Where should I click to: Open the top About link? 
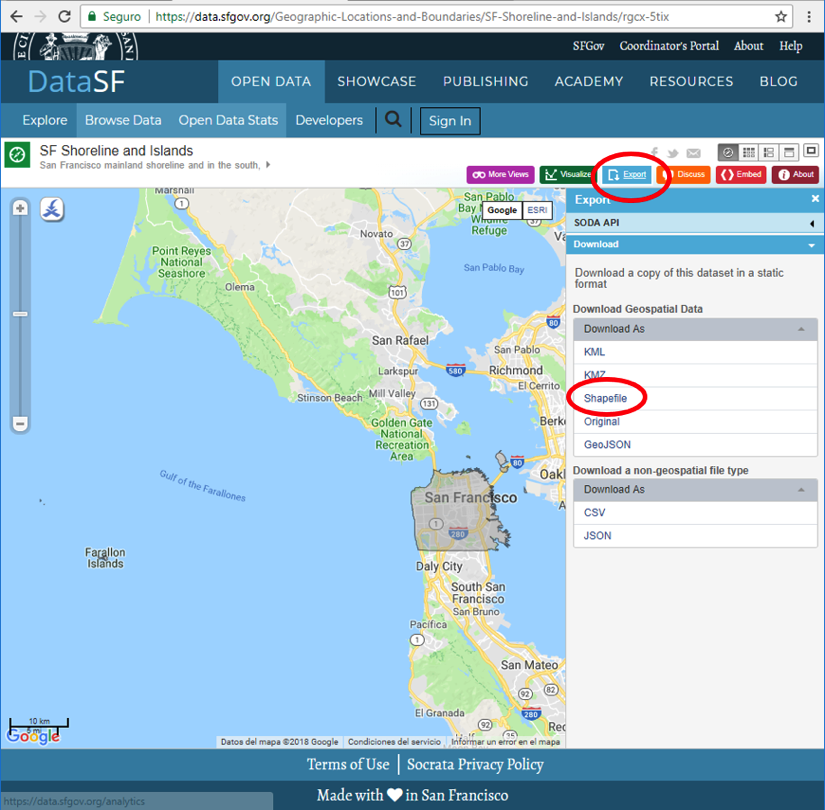click(x=749, y=46)
